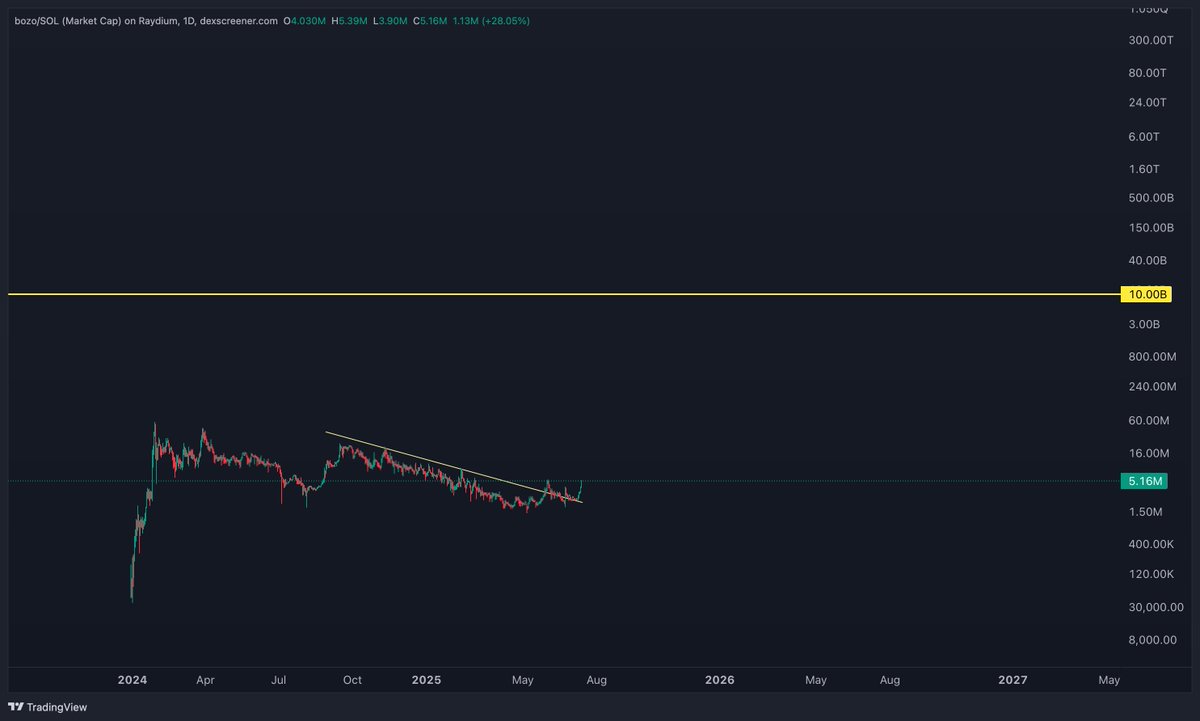
Task: Click the May label after 2025
Action: pos(523,680)
